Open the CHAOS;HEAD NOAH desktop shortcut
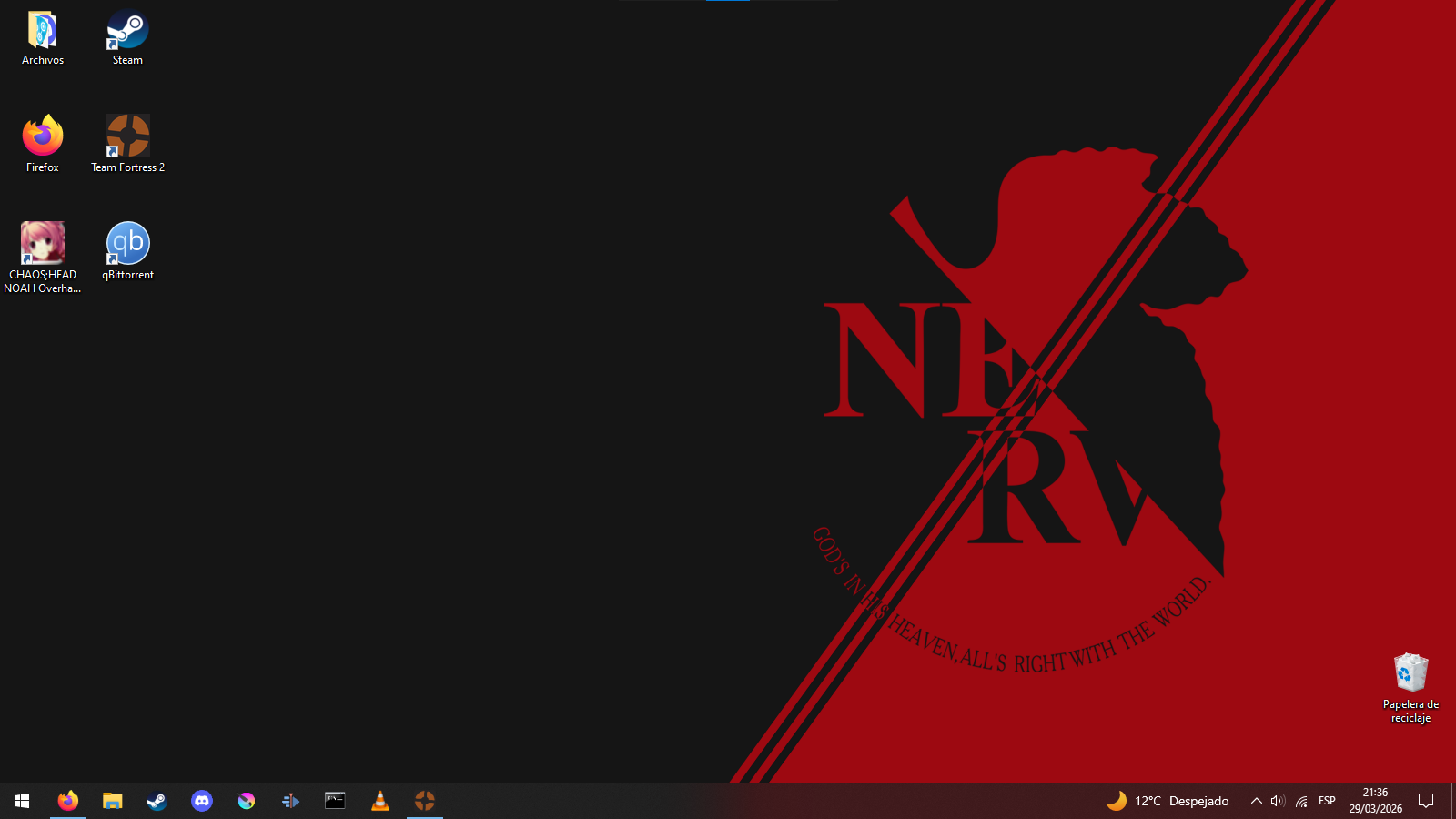Screen dimensions: 1456x819 [43, 258]
